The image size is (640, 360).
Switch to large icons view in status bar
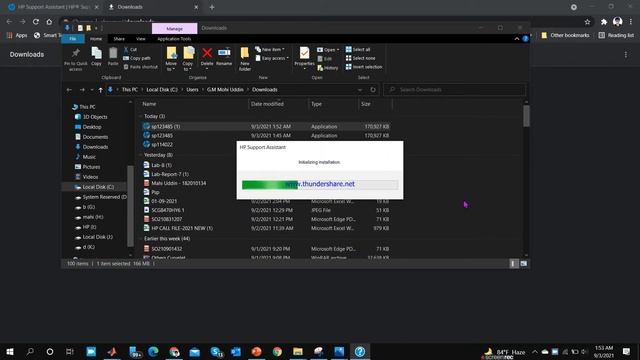(x=524, y=264)
